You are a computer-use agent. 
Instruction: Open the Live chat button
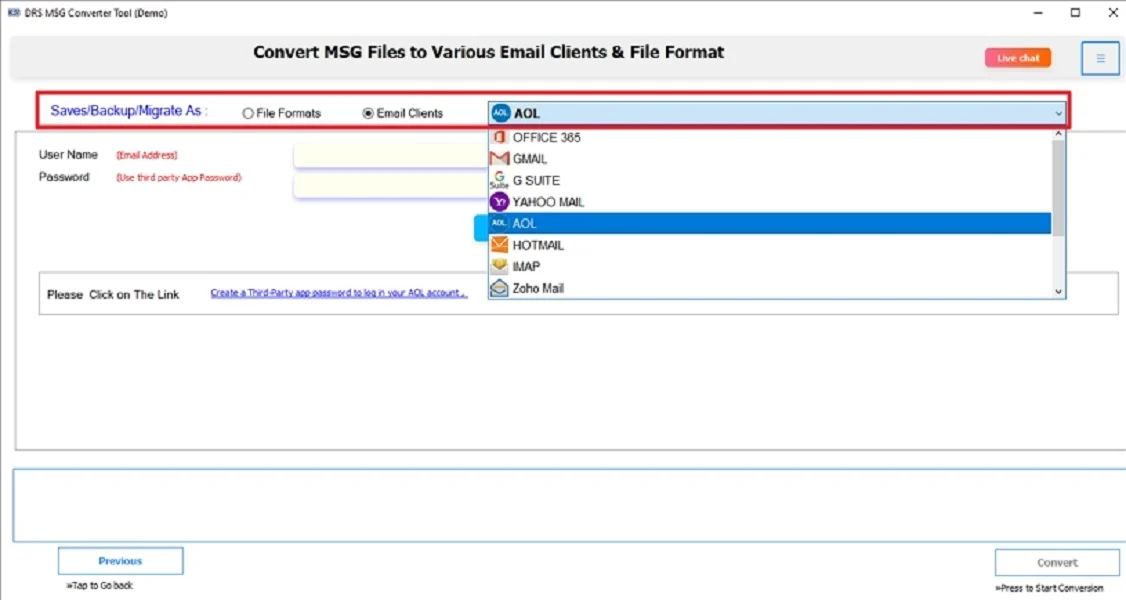click(x=1018, y=58)
